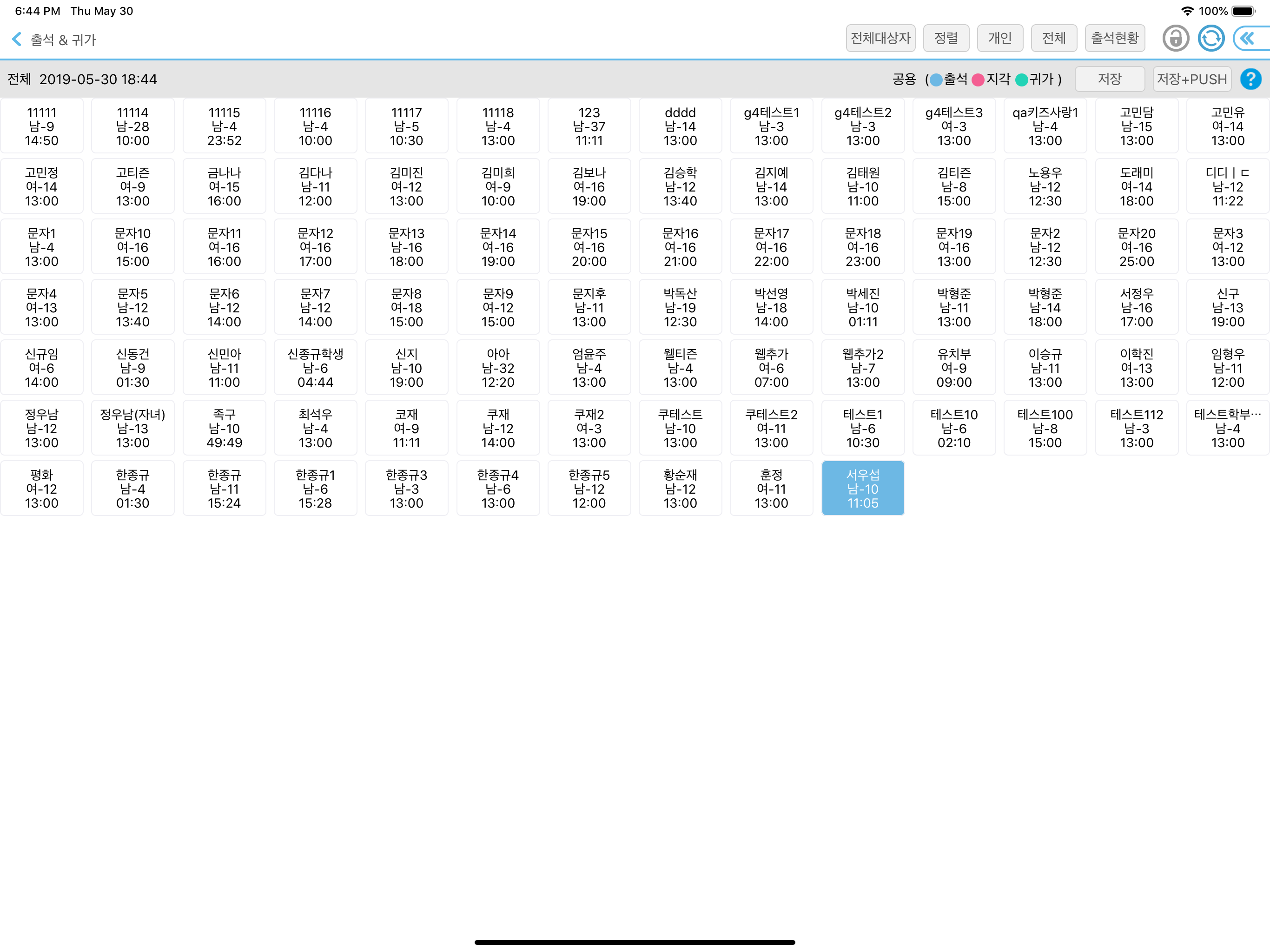Select the 문지후 student tile
The width and height of the screenshot is (1270, 952).
pos(589,307)
